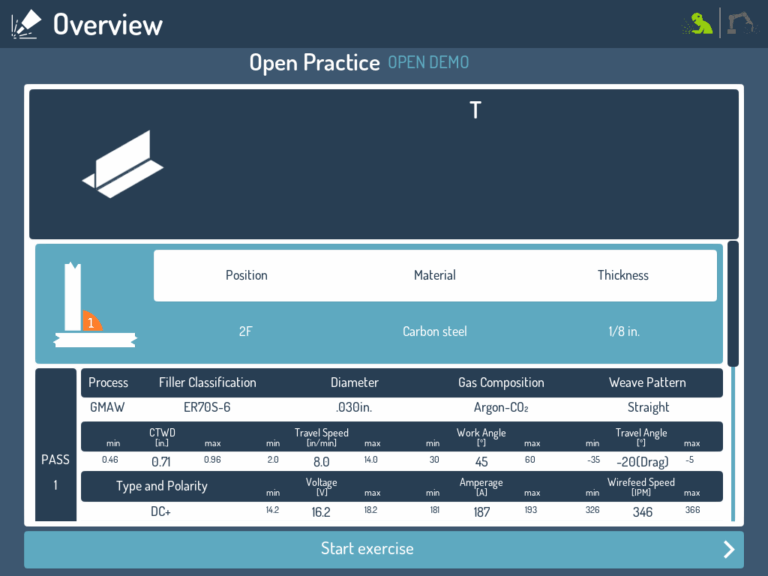Select the green manual welder mode icon
Image resolution: width=768 pixels, height=576 pixels.
(x=698, y=23)
